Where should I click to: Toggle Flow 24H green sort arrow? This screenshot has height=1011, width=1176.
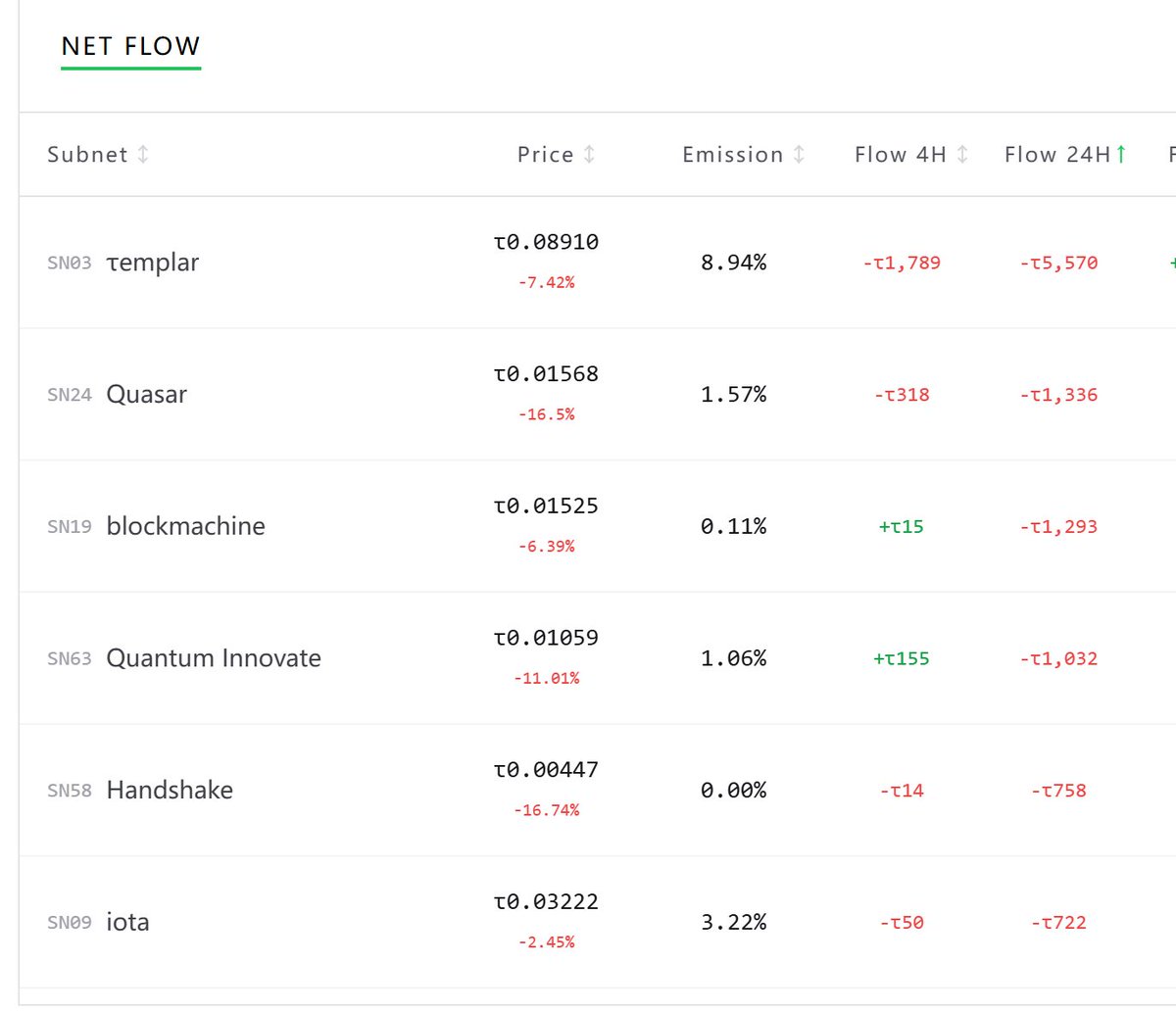tap(1121, 154)
